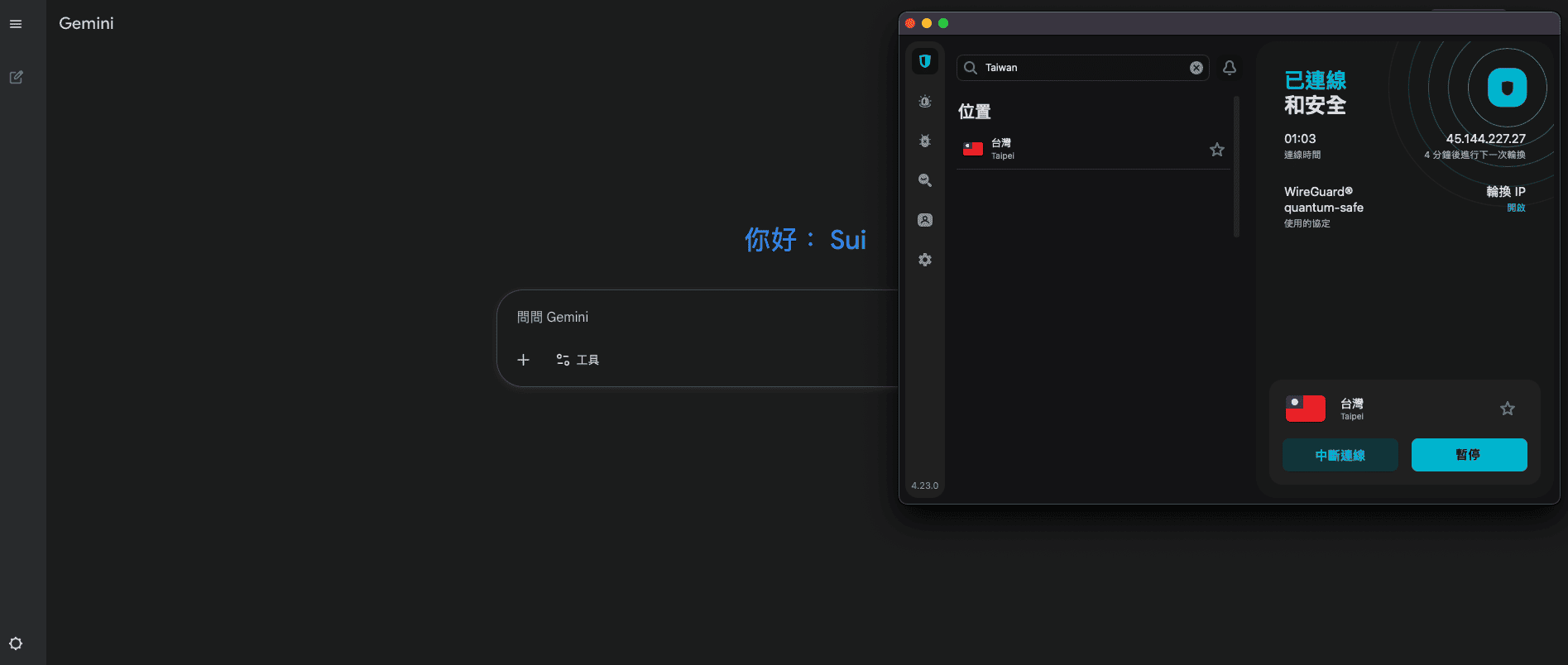Viewport: 1568px width, 665px height.
Task: Clear the Taiwan search text
Action: pyautogui.click(x=1196, y=68)
